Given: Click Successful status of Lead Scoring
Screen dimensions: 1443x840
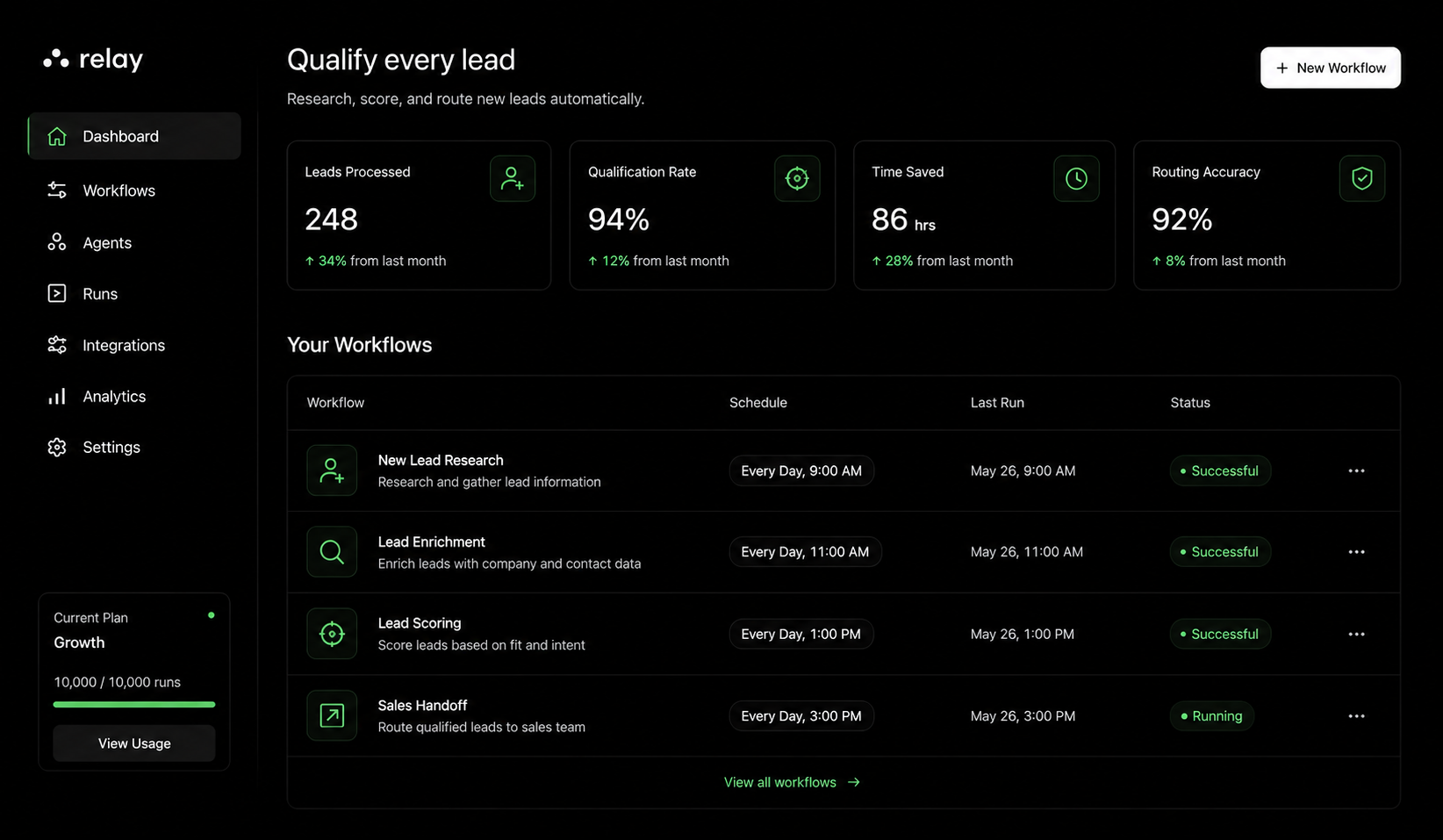Looking at the screenshot, I should coord(1220,634).
